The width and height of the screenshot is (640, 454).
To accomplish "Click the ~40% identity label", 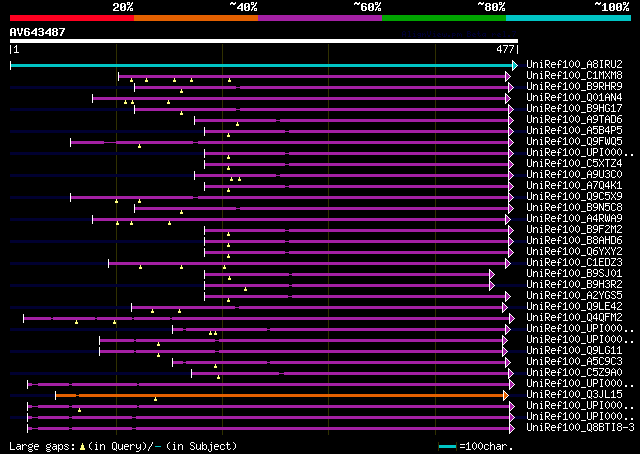I will (243, 7).
